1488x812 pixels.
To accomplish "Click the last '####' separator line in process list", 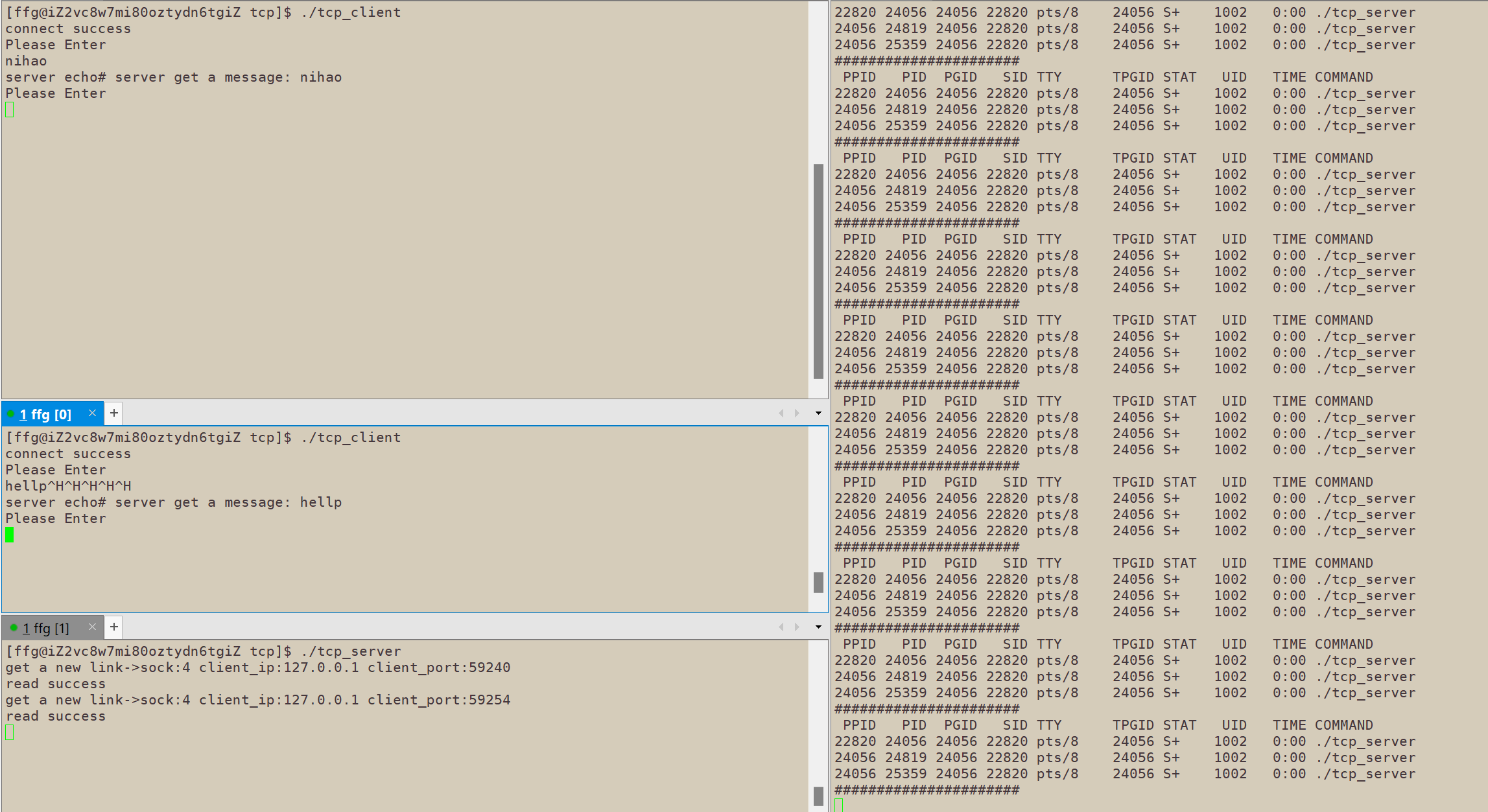I will tap(927, 790).
